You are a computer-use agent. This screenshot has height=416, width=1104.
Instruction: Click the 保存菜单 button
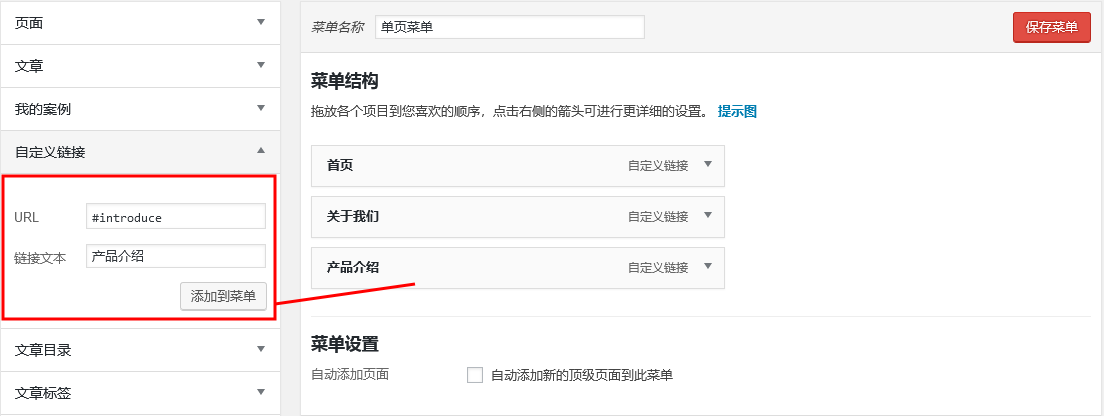click(x=1051, y=27)
